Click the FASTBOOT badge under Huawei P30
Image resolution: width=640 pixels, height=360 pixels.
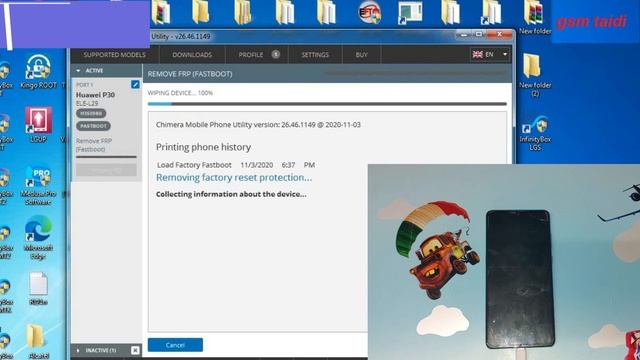[x=93, y=126]
